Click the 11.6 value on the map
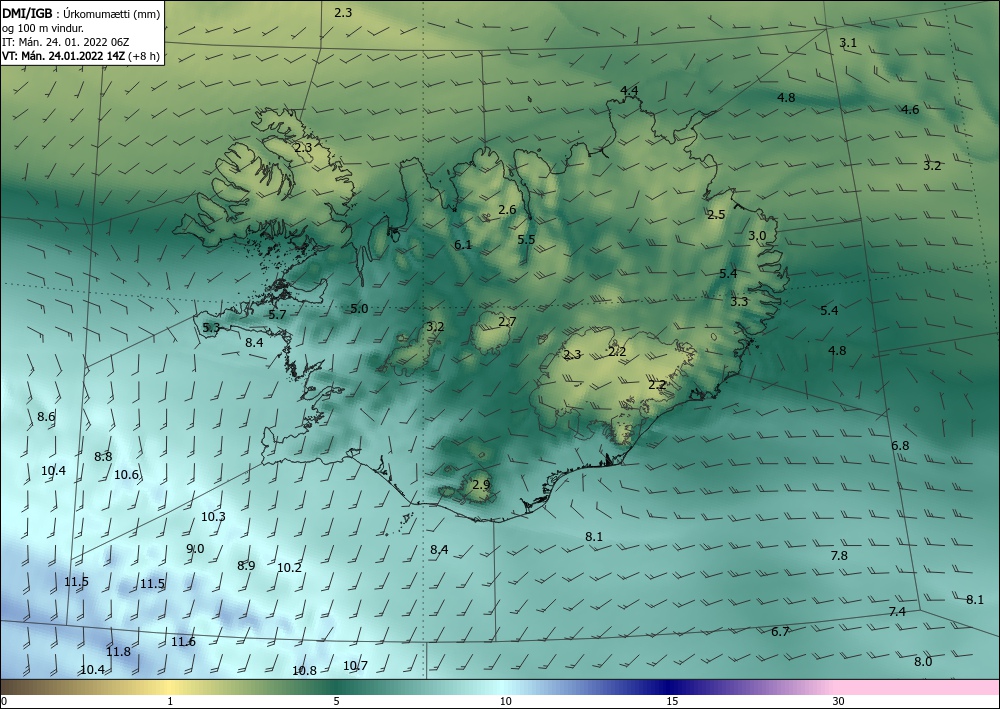1000x709 pixels. 183,642
